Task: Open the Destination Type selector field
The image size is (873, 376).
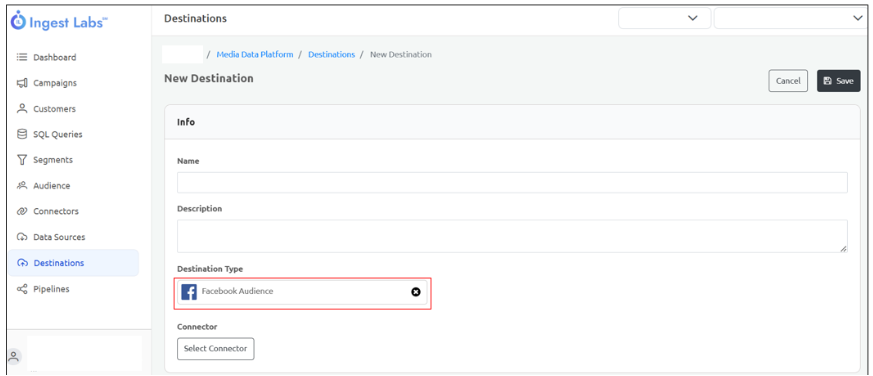Action: 302,292
